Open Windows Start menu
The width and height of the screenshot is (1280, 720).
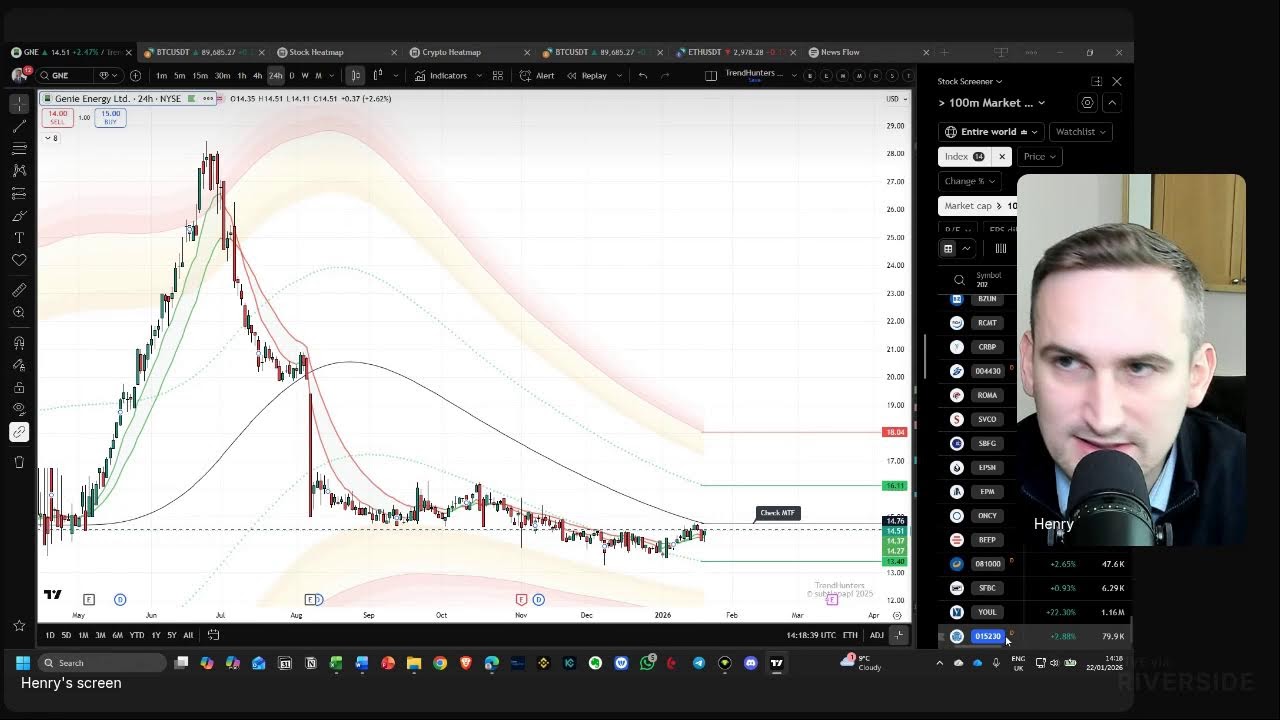tap(23, 662)
